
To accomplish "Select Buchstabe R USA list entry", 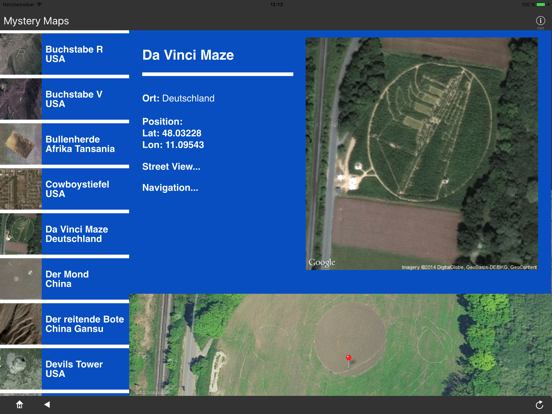I will pos(64,54).
